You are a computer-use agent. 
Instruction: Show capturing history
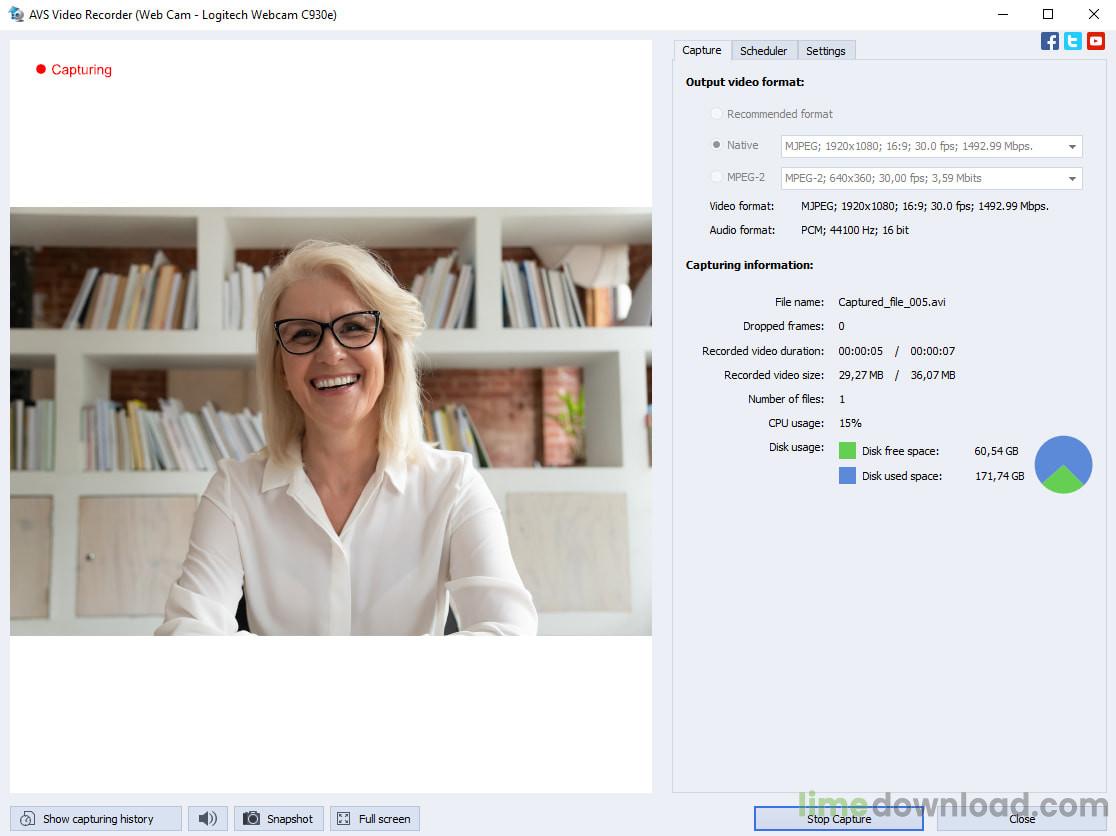pos(96,818)
